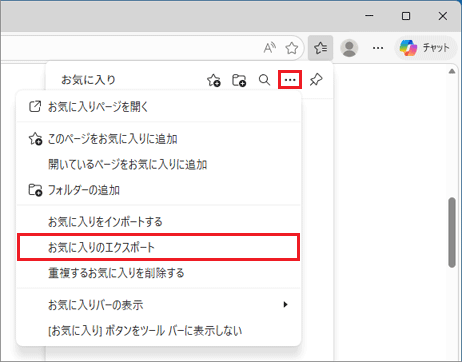Click the add folder icon in favorites panel
The image size is (462, 362).
point(239,80)
